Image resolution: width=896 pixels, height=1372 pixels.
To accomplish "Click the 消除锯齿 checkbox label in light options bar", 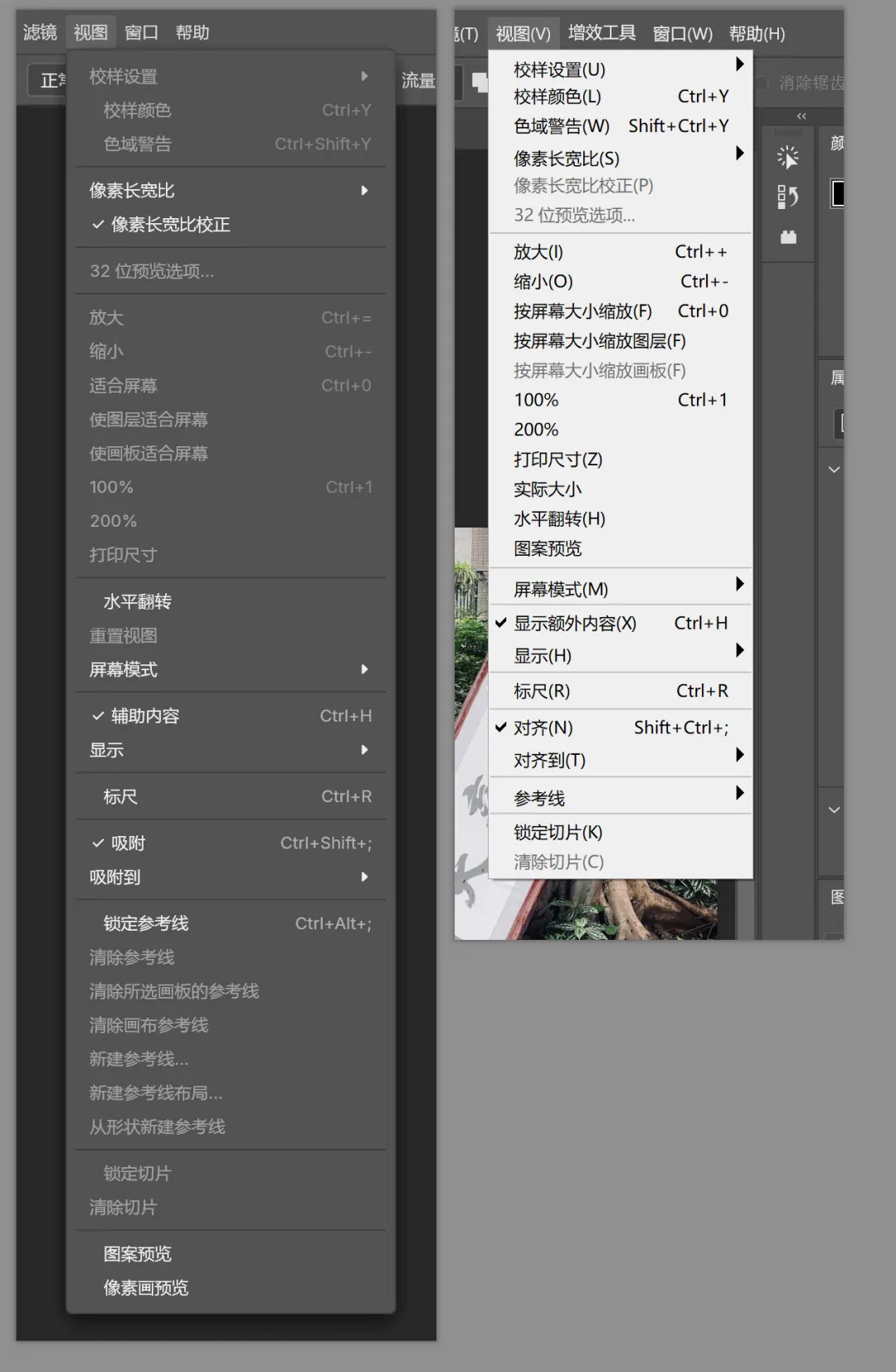I will 811,83.
